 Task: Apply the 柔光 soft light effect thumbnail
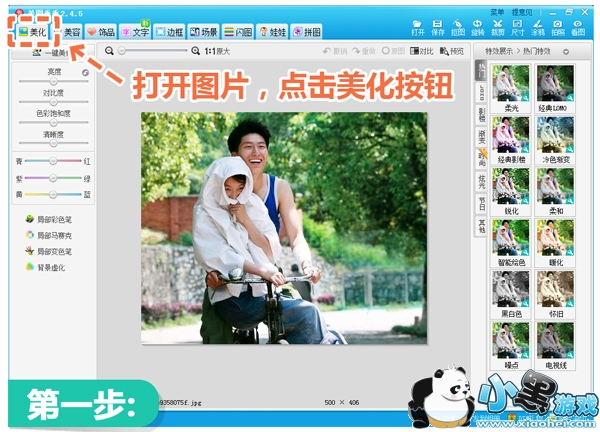click(511, 88)
